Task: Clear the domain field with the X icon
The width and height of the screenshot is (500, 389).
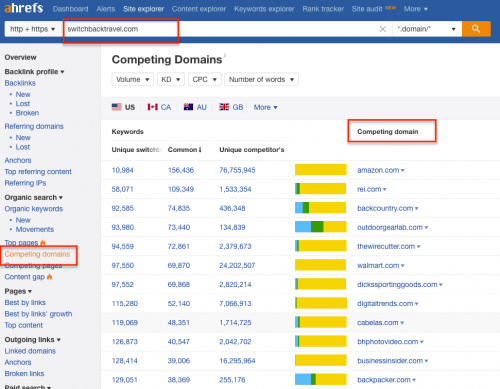Action: click(x=383, y=29)
